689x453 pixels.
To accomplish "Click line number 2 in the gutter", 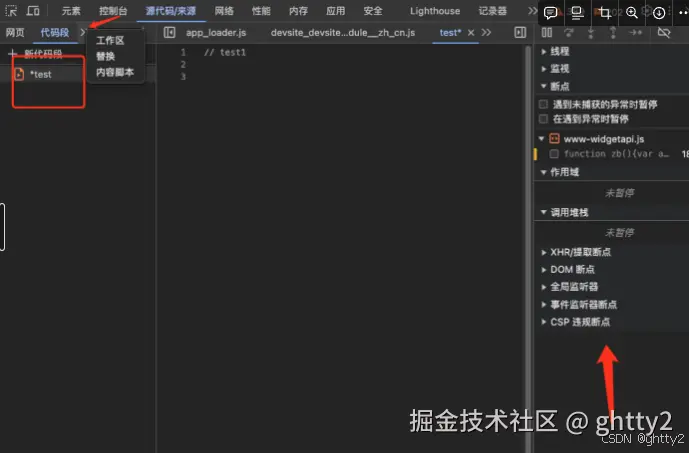I will pos(183,65).
